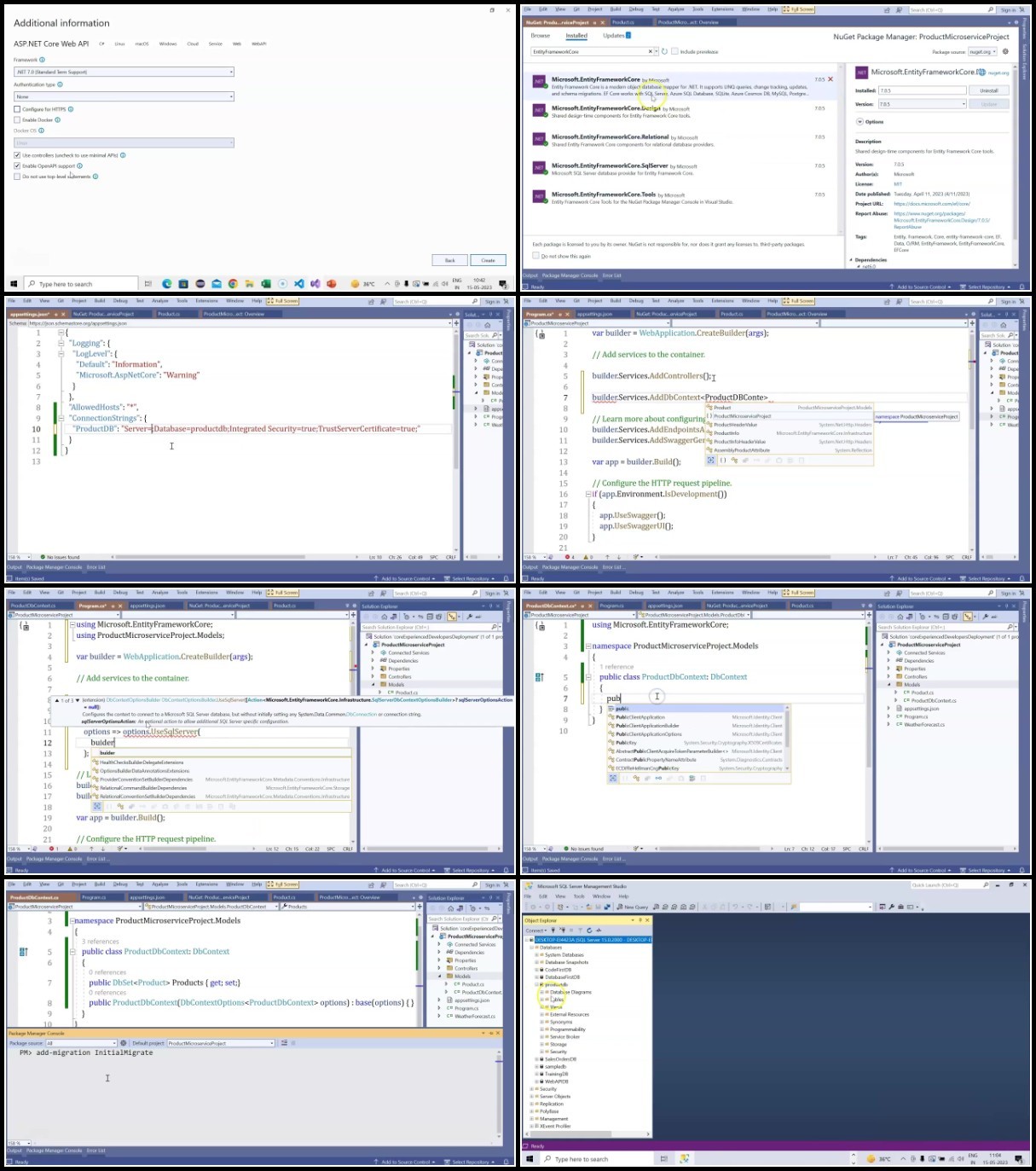Image resolution: width=1036 pixels, height=1171 pixels.
Task: Enable Configure for HTTPS checkbox
Action: [x=17, y=109]
